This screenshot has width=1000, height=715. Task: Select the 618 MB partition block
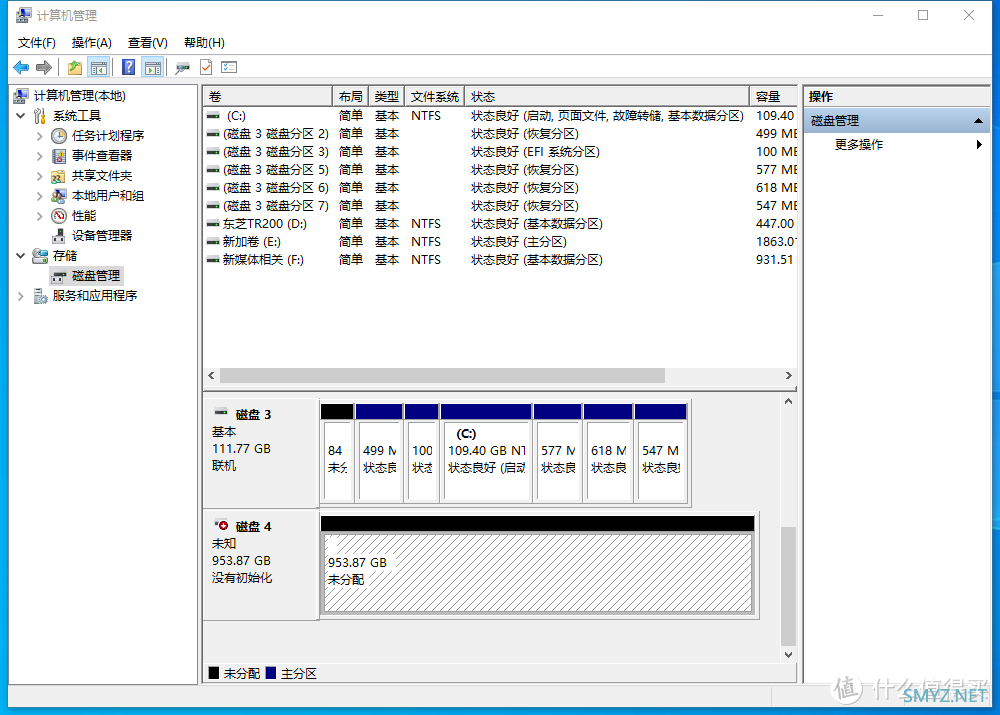608,453
